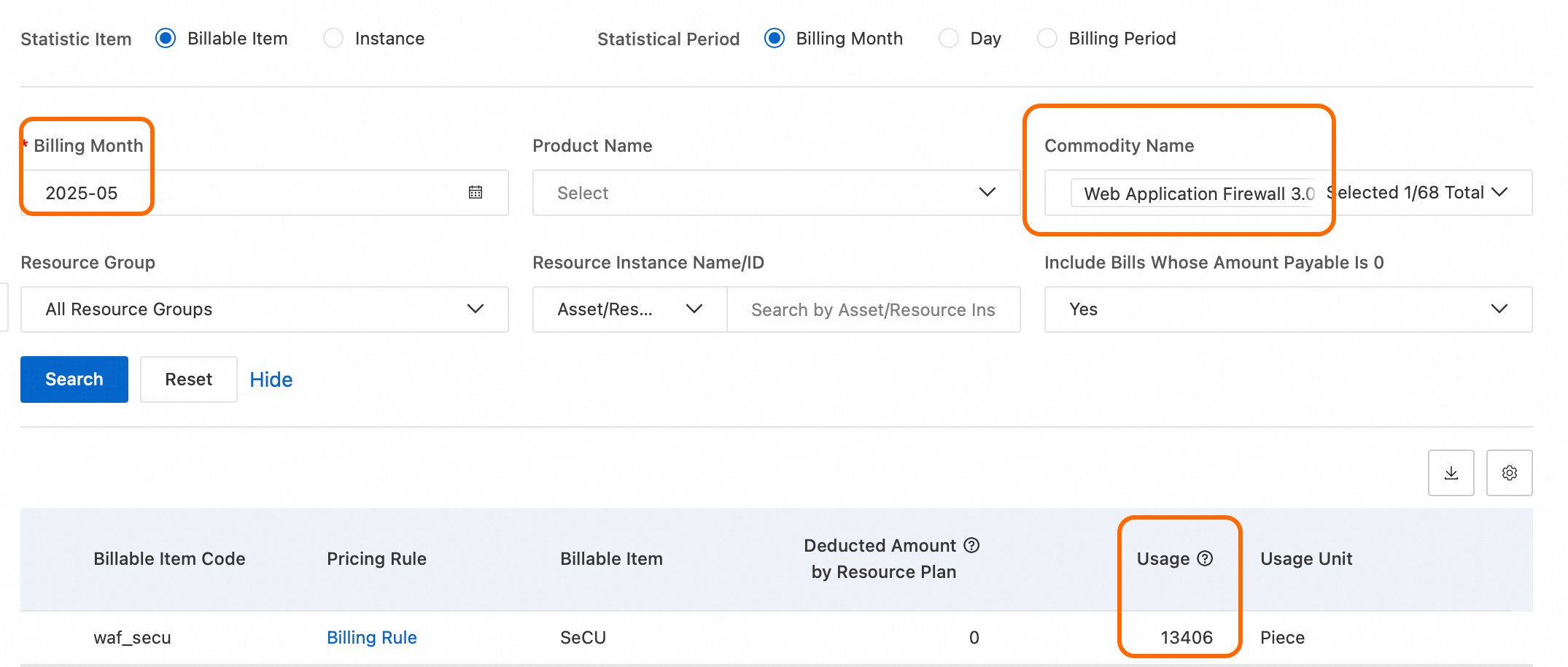
Task: Open the Billing Rule link
Action: click(371, 637)
